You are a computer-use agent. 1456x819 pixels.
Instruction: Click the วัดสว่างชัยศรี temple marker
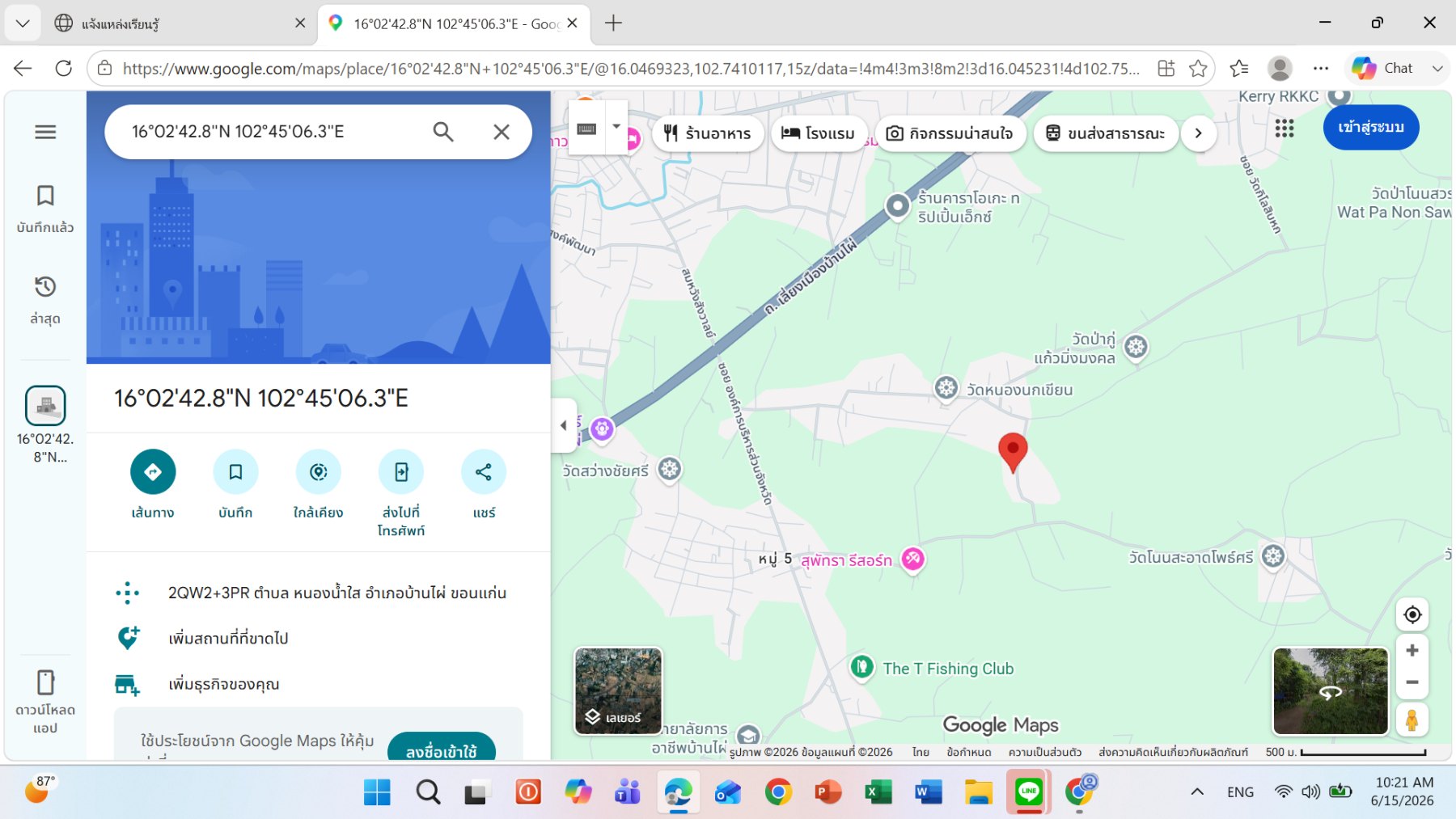[670, 469]
